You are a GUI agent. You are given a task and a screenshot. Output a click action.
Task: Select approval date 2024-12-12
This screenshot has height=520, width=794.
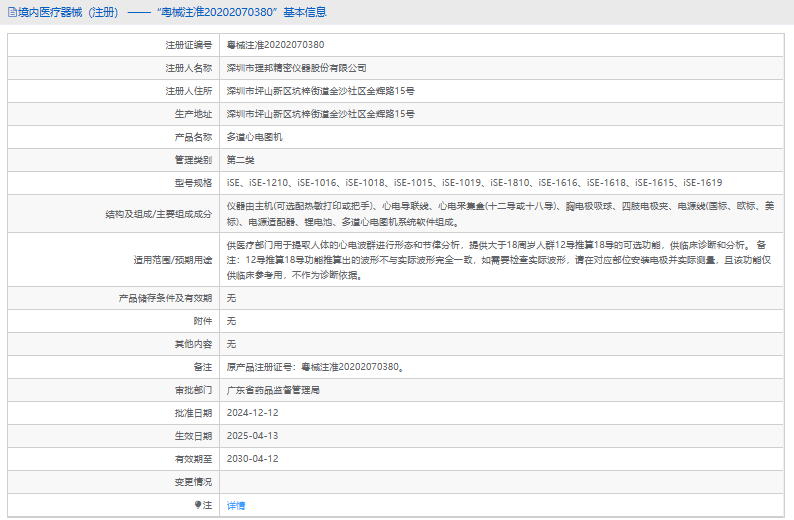click(253, 413)
